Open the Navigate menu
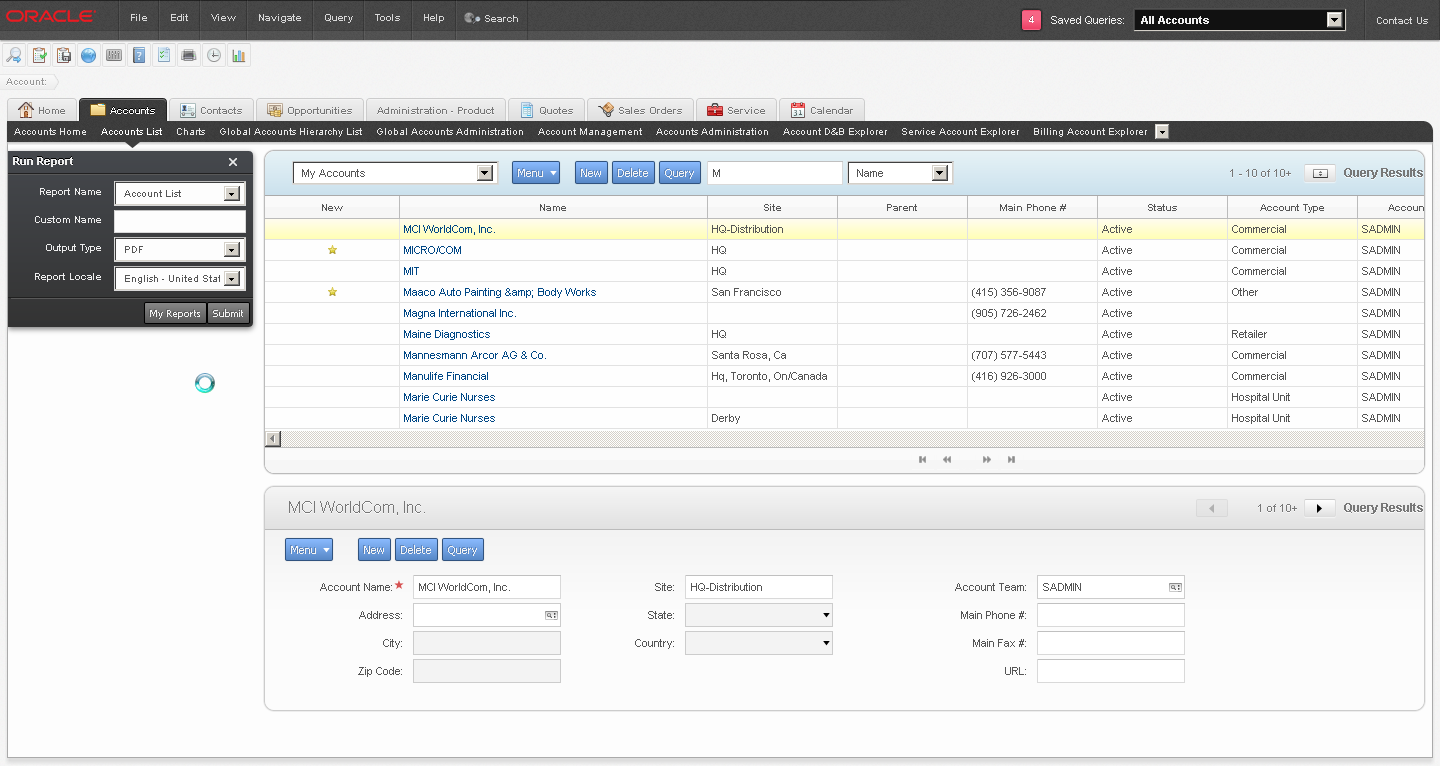 [279, 18]
